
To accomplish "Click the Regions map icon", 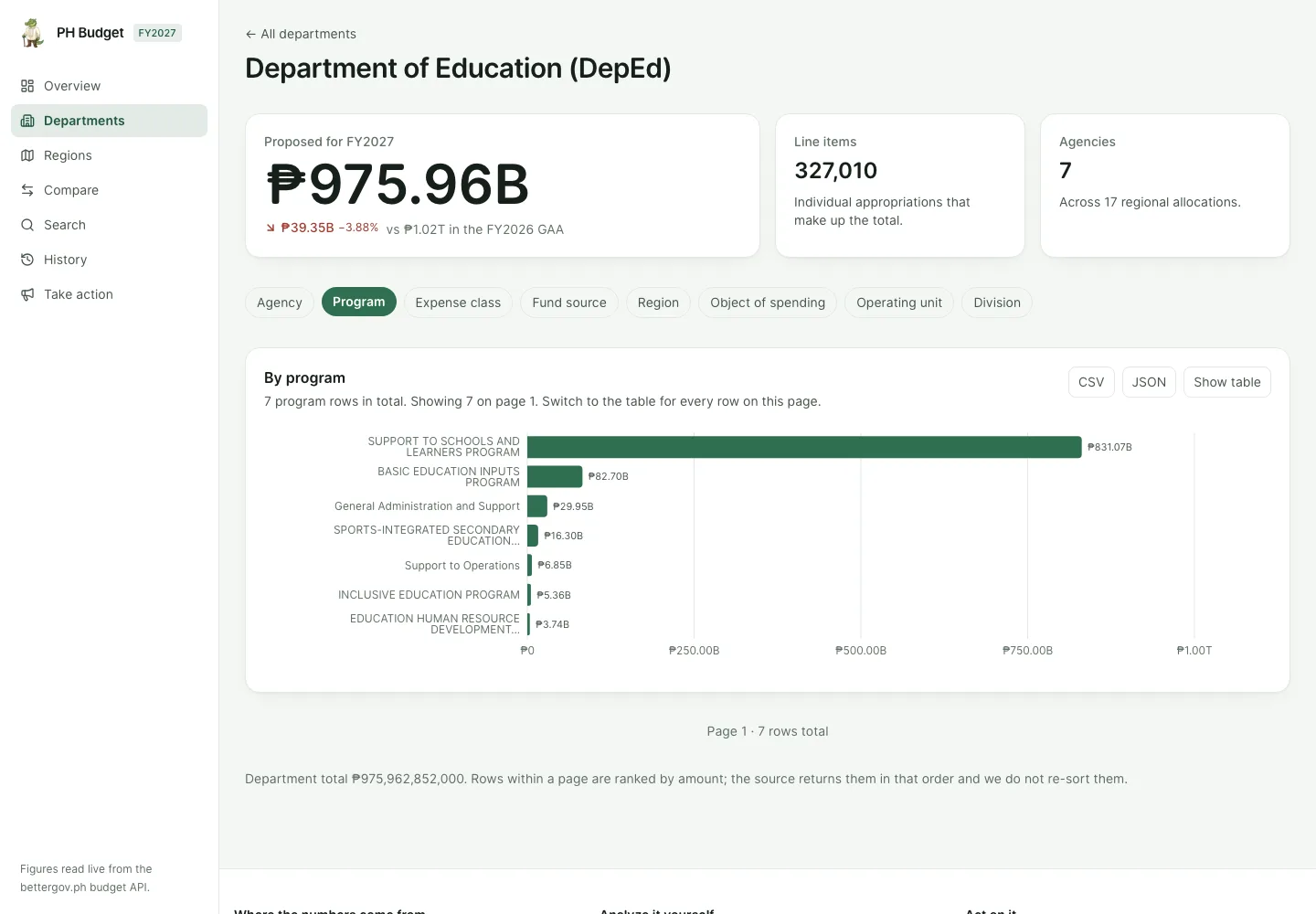I will (x=27, y=155).
